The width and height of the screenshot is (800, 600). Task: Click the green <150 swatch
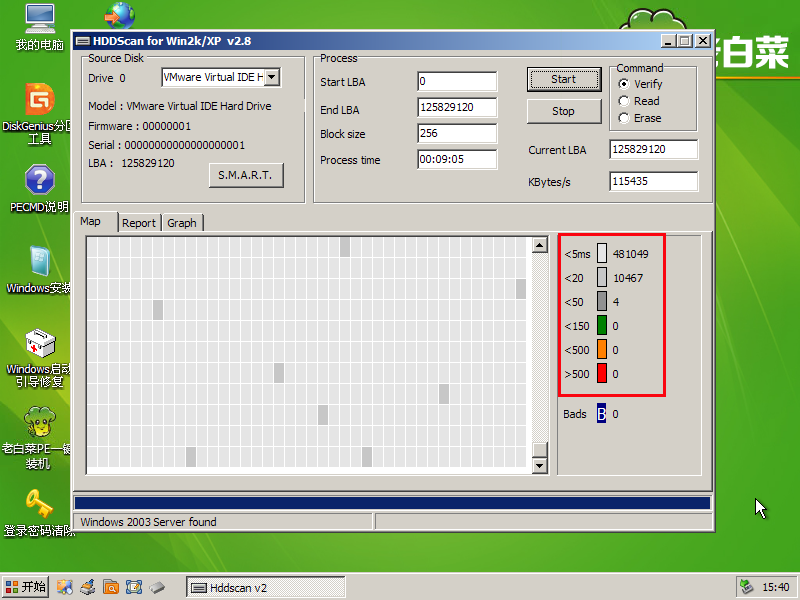tap(602, 326)
